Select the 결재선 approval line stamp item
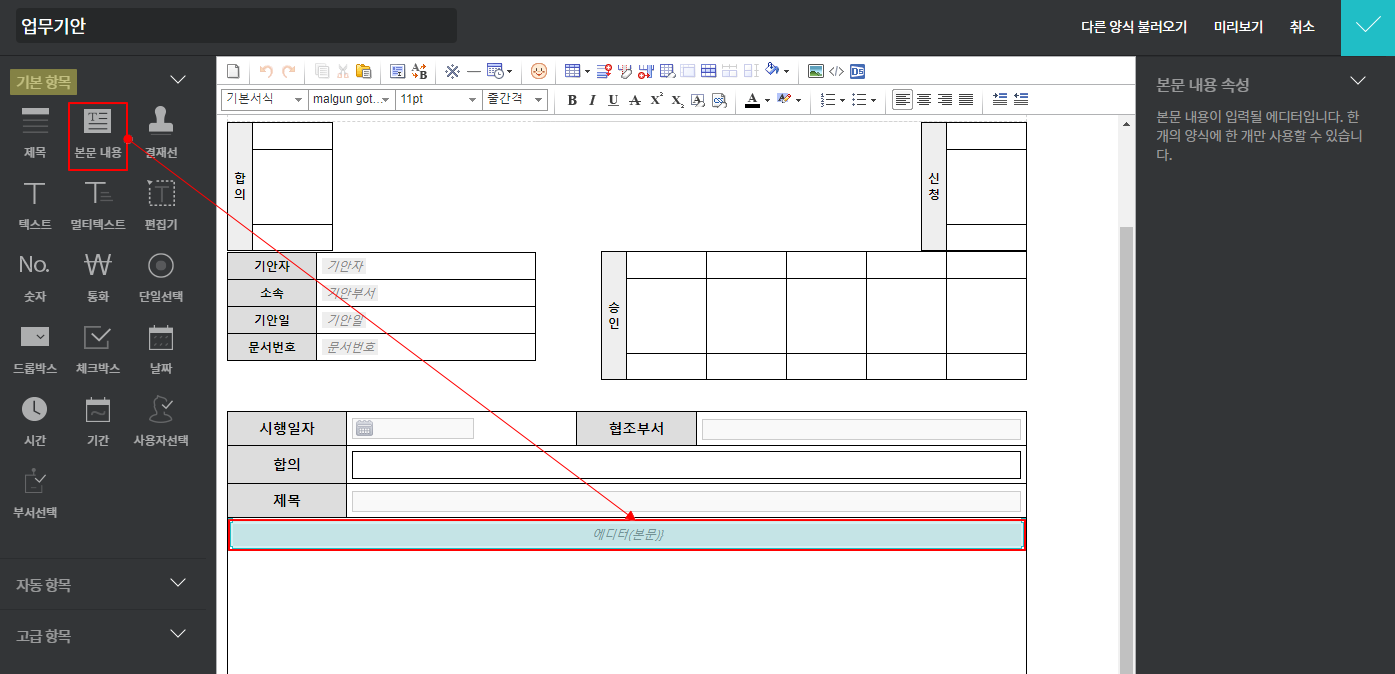 click(161, 134)
